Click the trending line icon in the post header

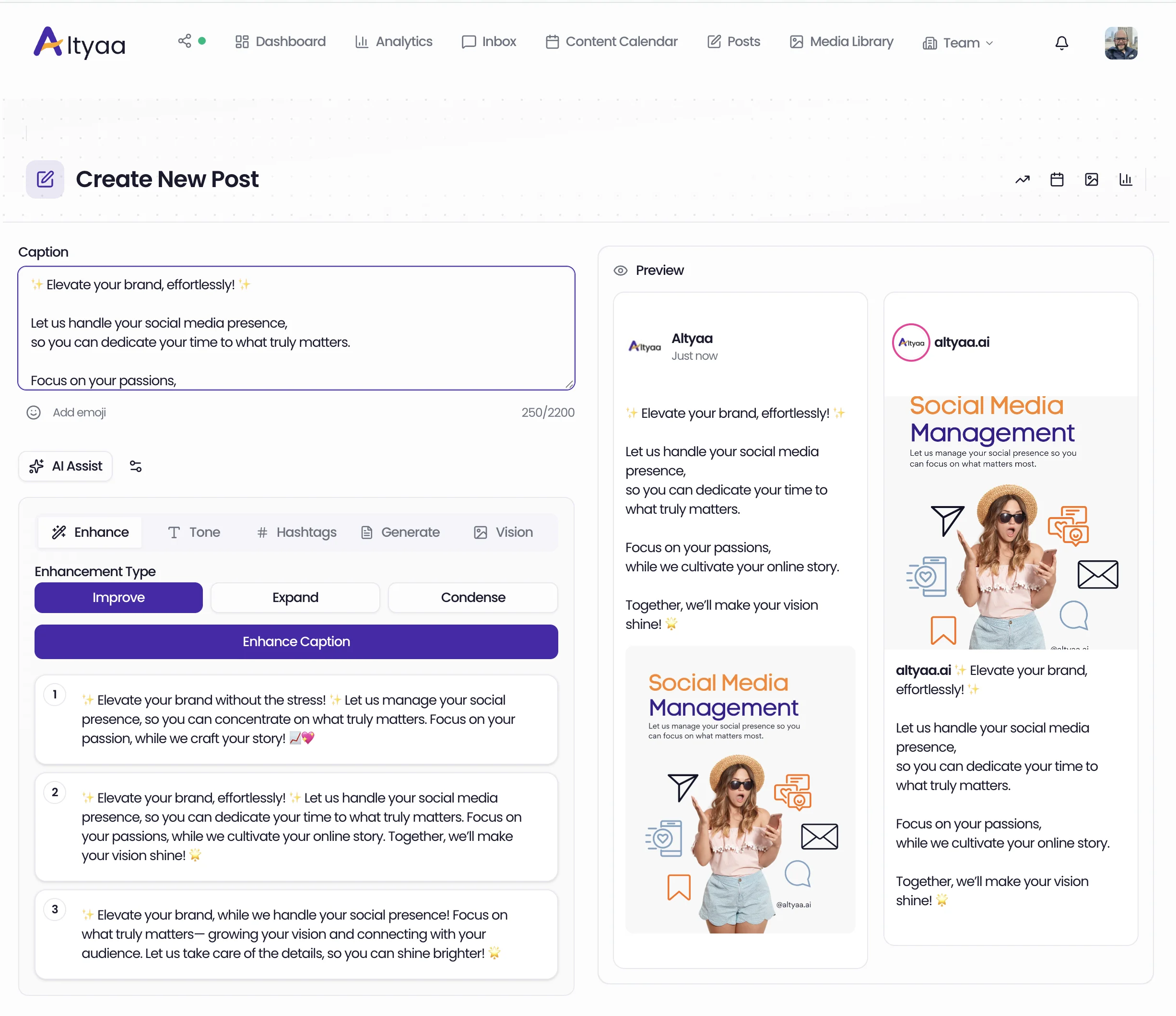pyautogui.click(x=1023, y=179)
